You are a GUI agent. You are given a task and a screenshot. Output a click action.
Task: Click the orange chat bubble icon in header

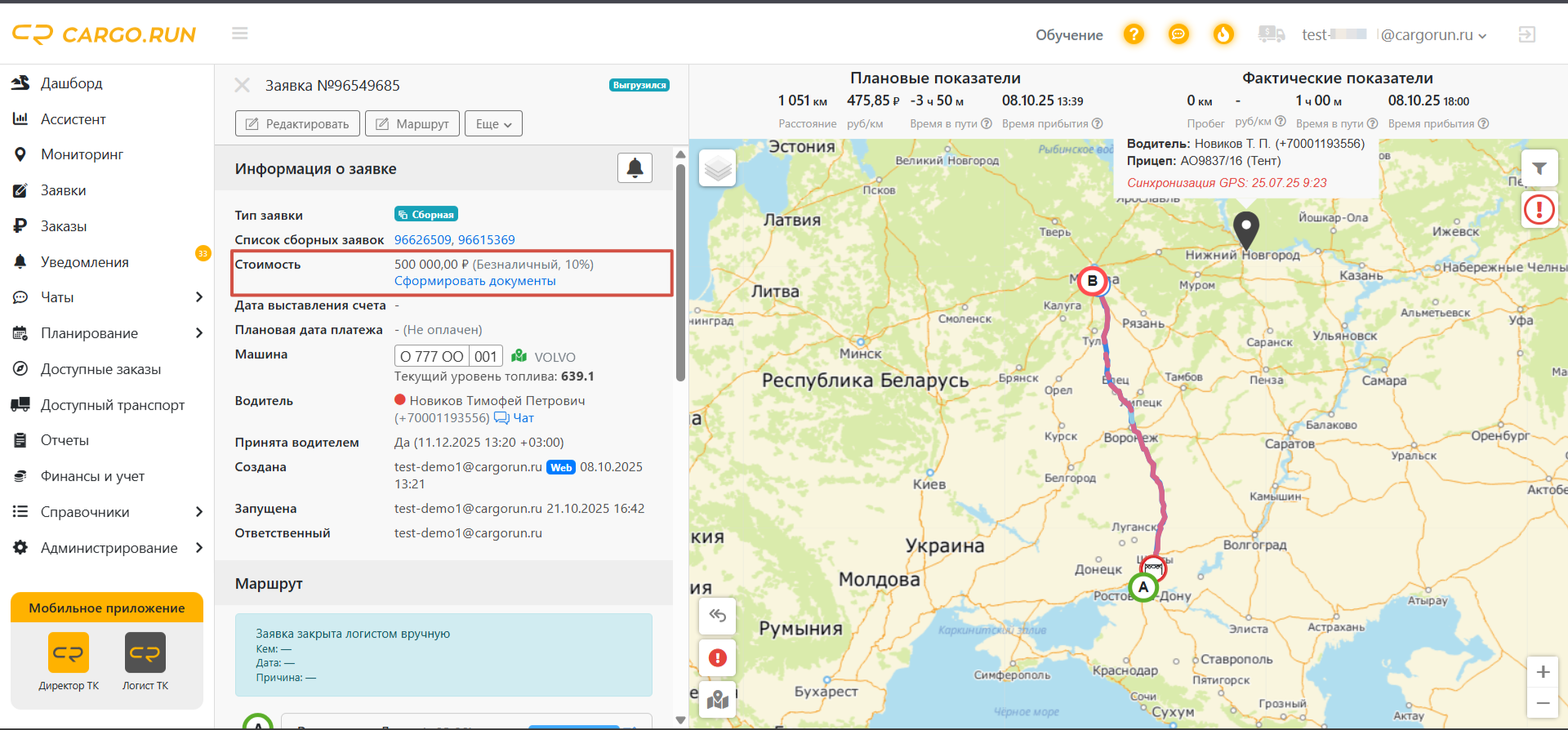pos(1178,34)
